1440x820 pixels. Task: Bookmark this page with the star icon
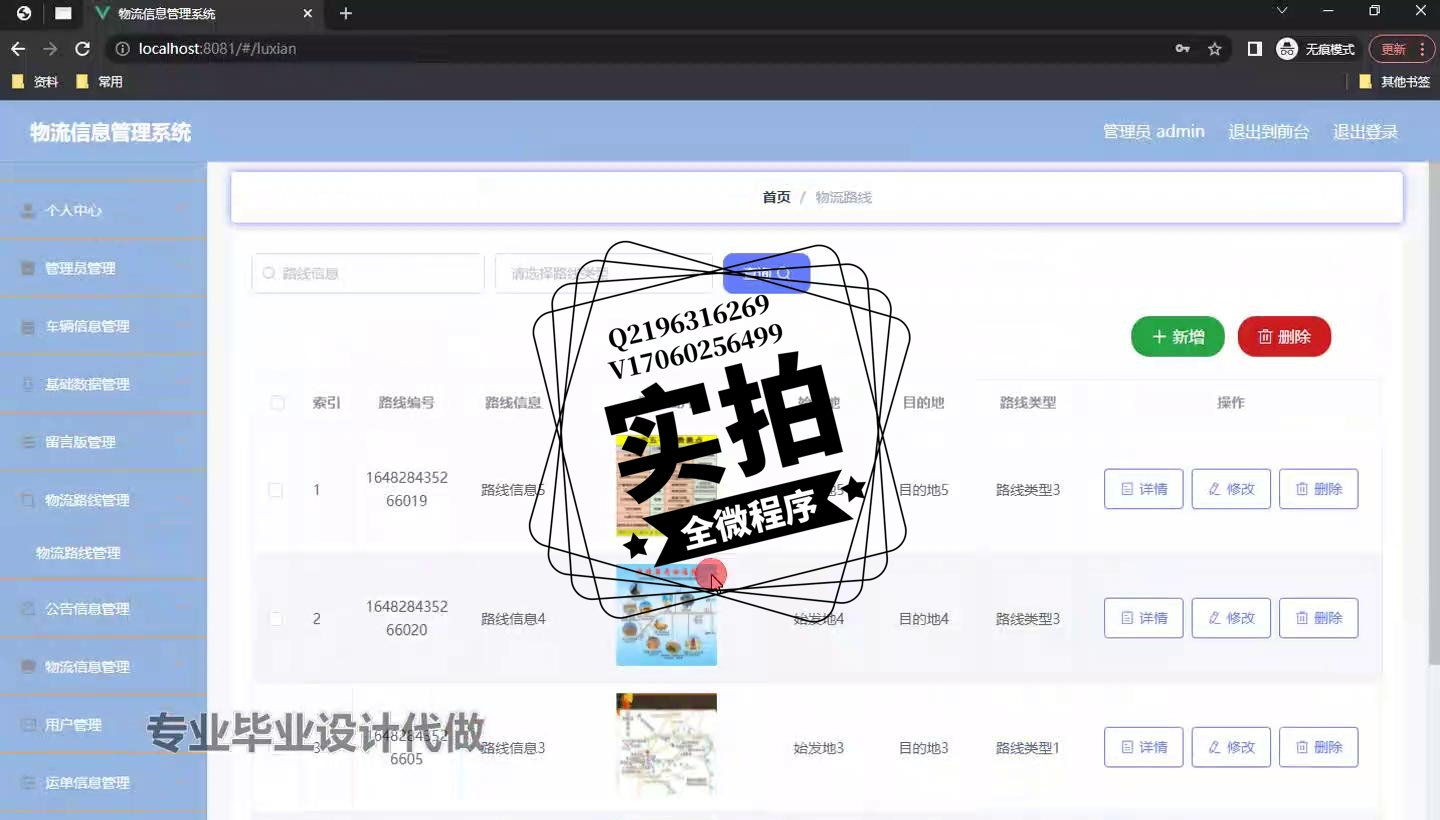(1215, 49)
